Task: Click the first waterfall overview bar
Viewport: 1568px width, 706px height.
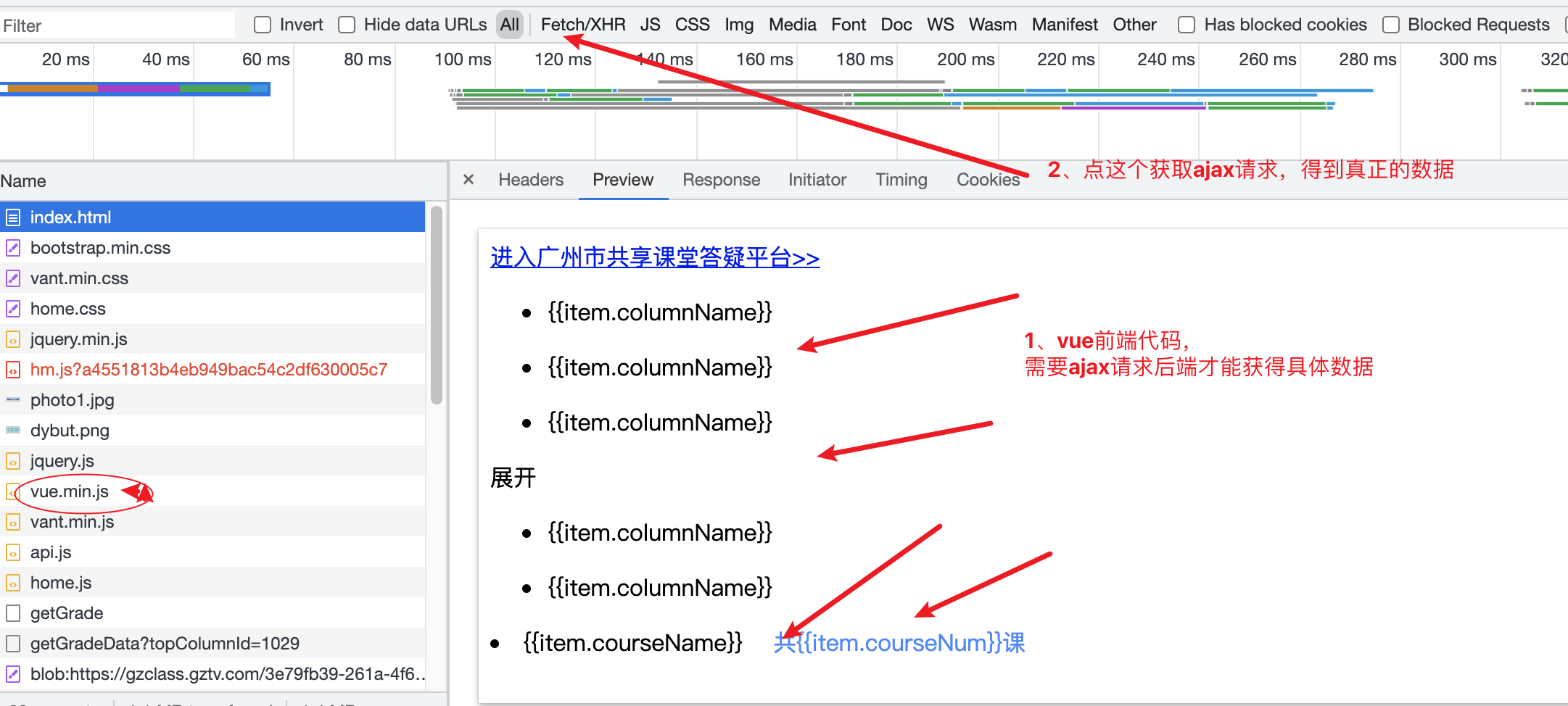Action: (135, 89)
